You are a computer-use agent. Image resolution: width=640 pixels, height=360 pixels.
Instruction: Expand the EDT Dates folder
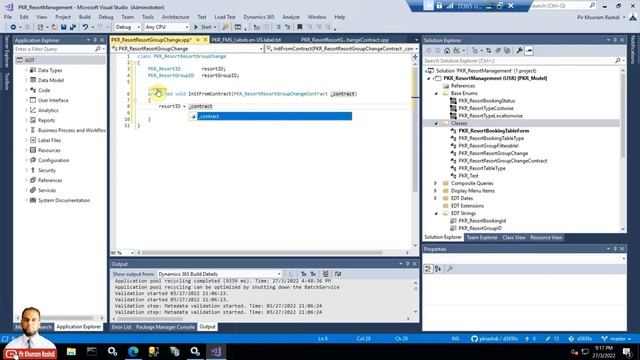pyautogui.click(x=436, y=198)
